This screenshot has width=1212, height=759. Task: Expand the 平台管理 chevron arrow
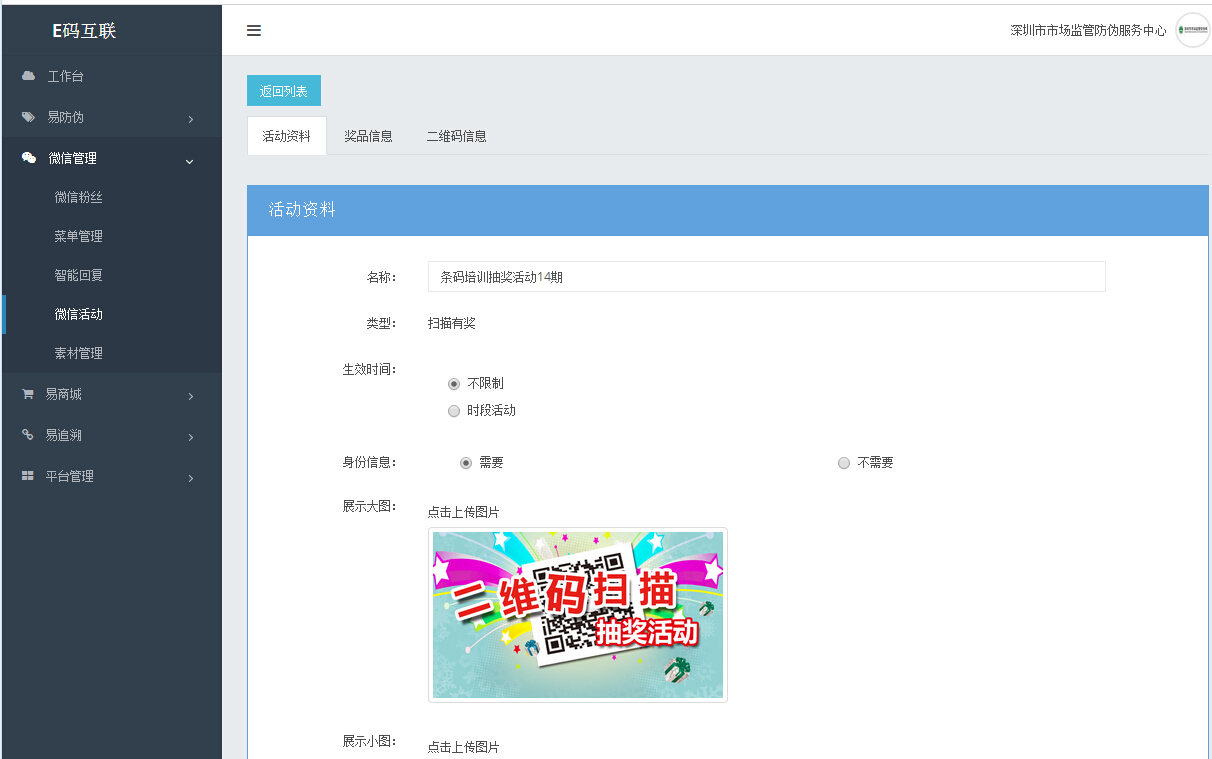pos(190,479)
